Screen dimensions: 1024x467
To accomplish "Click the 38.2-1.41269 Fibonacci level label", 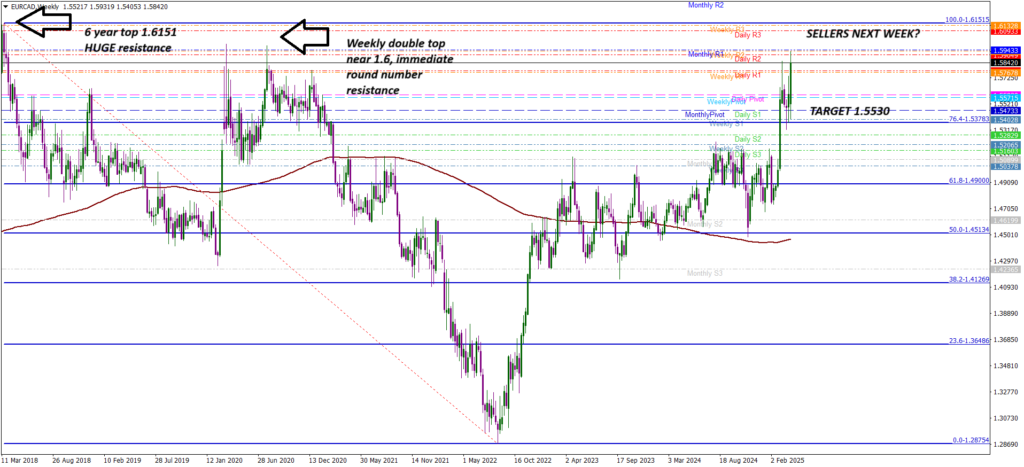I will click(970, 280).
